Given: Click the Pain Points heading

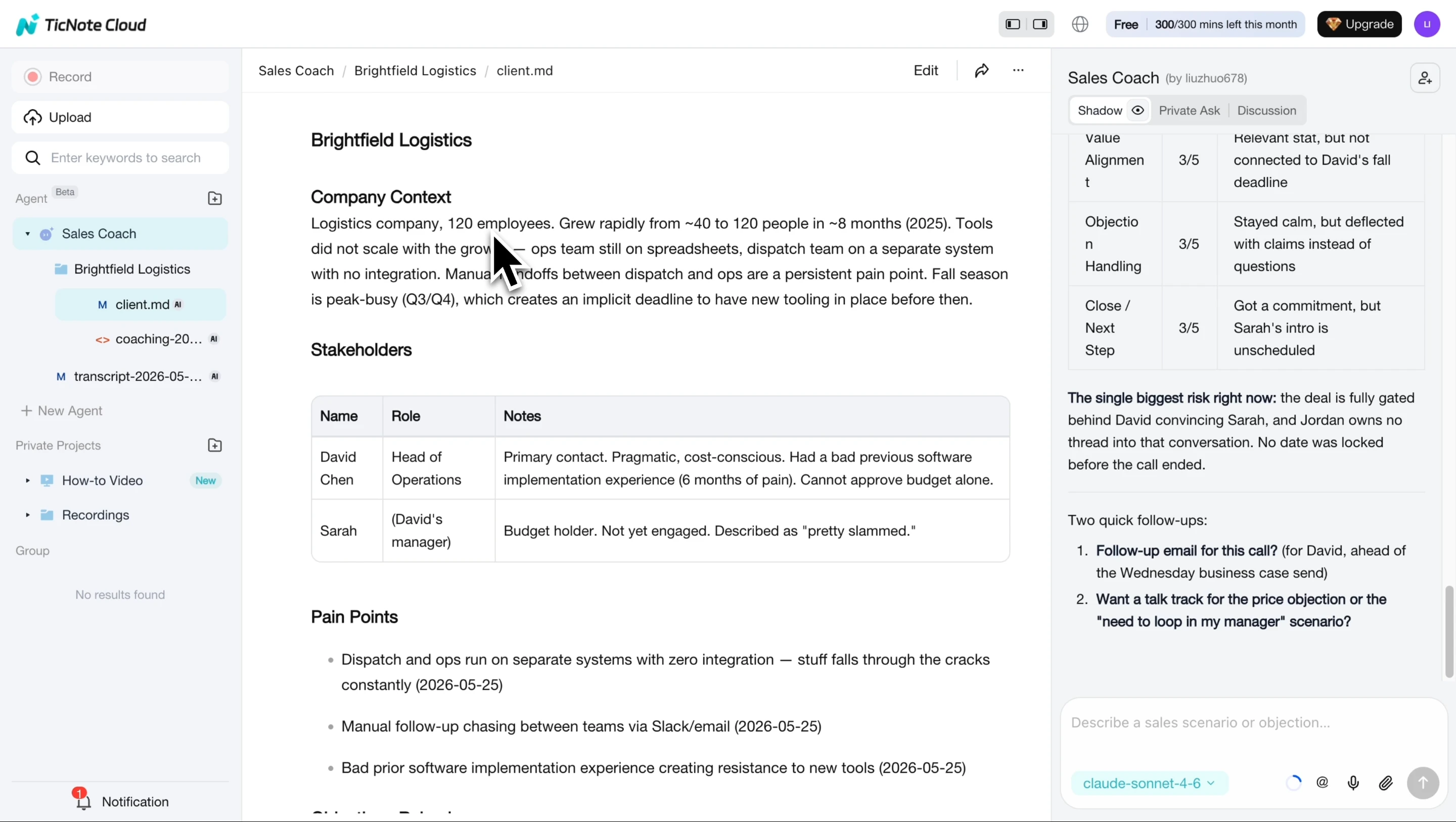Looking at the screenshot, I should [354, 617].
